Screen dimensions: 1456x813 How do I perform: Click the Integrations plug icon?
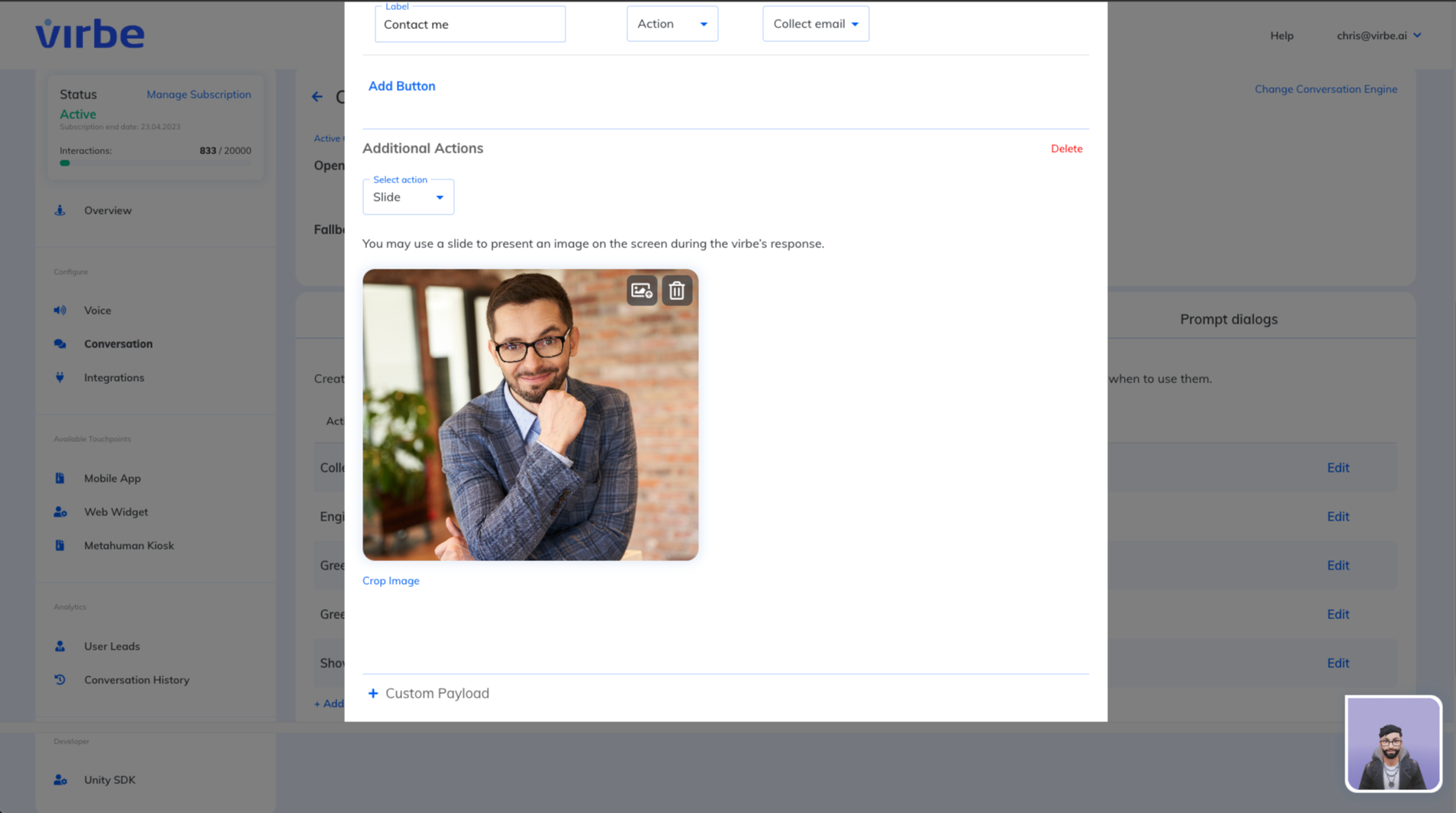click(x=60, y=377)
